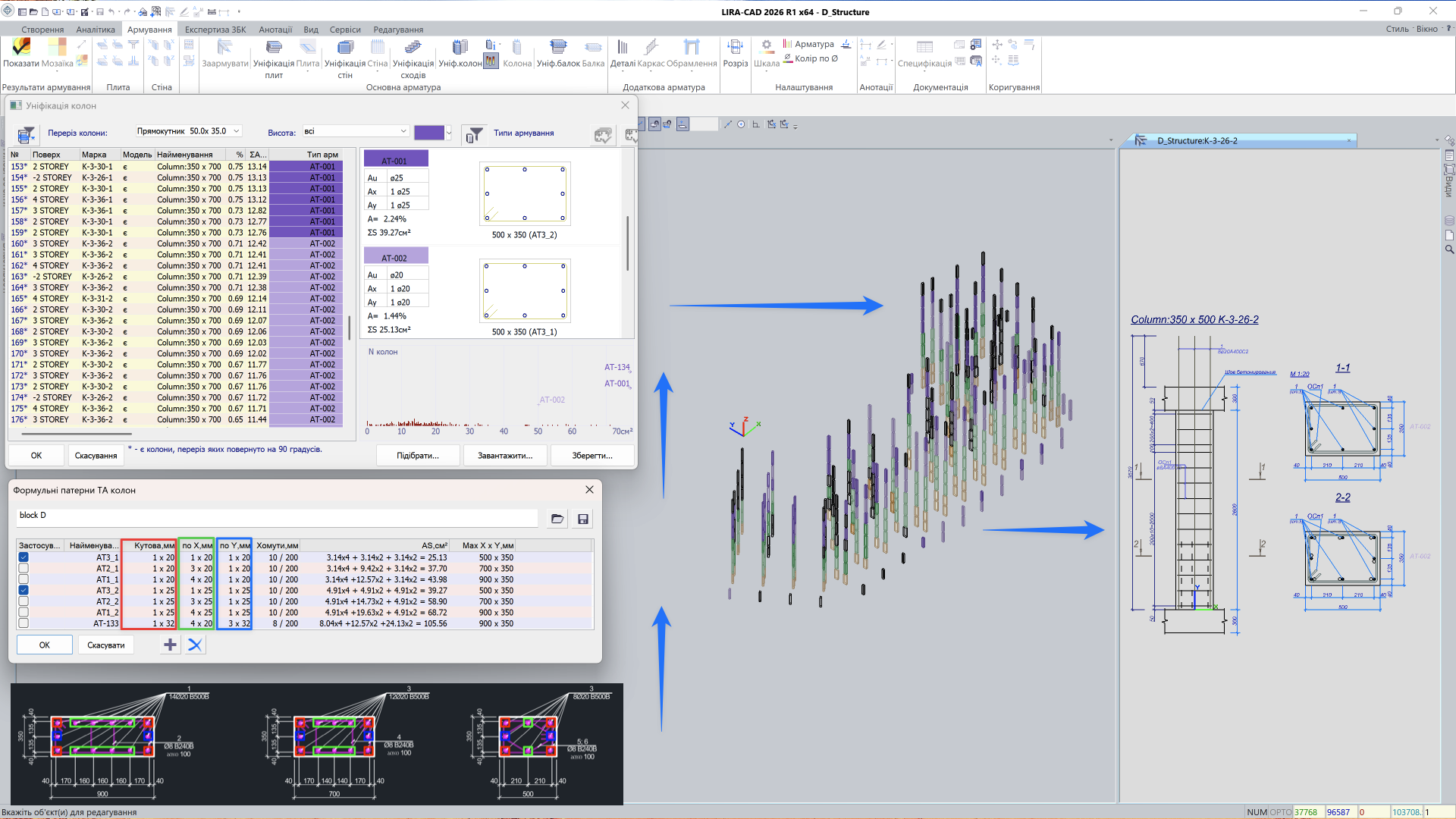Uncheck the AT3_1 pattern checkbox
This screenshot has width=1456, height=819.
point(24,557)
